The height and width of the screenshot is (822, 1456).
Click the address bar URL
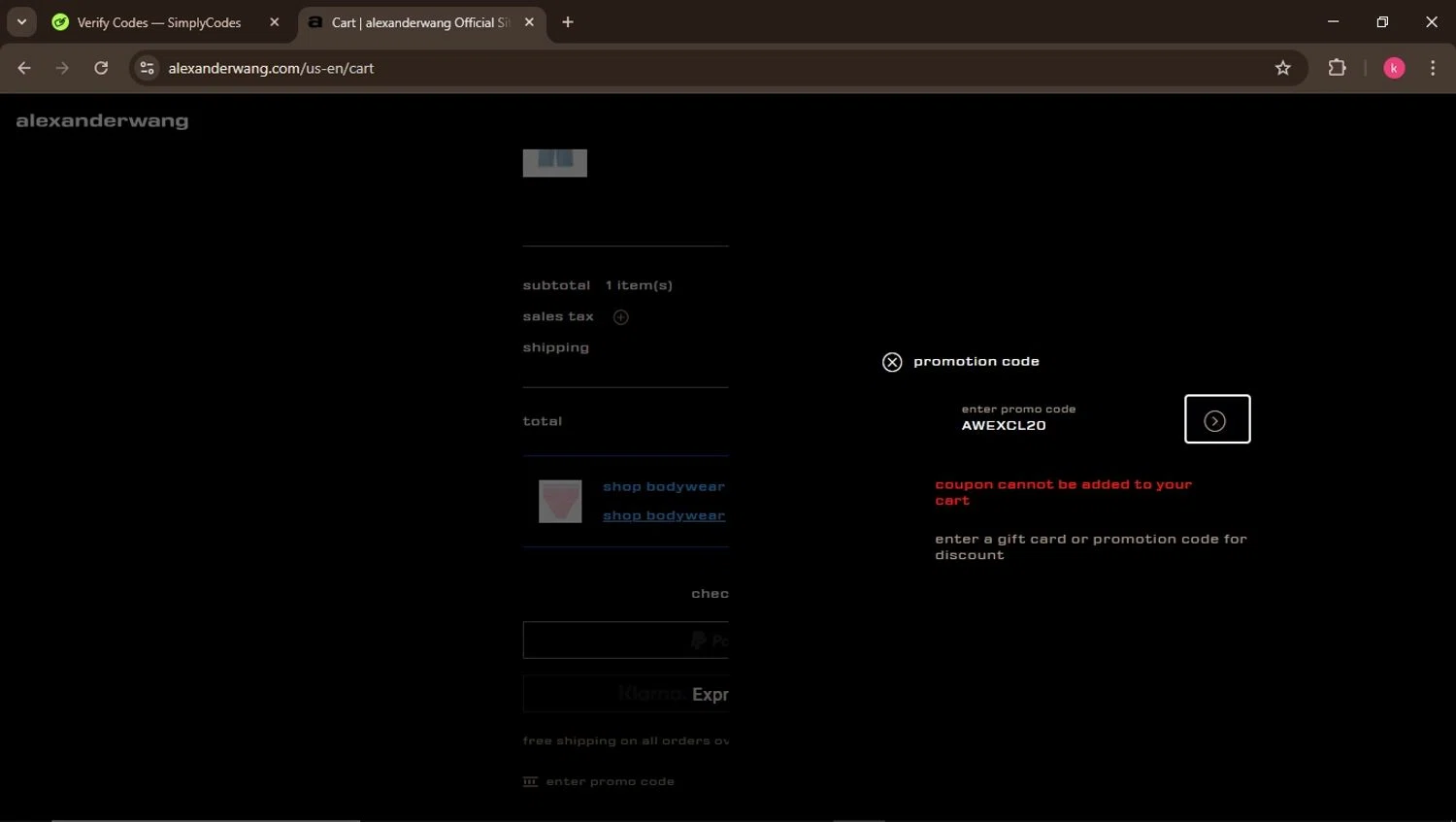271,68
